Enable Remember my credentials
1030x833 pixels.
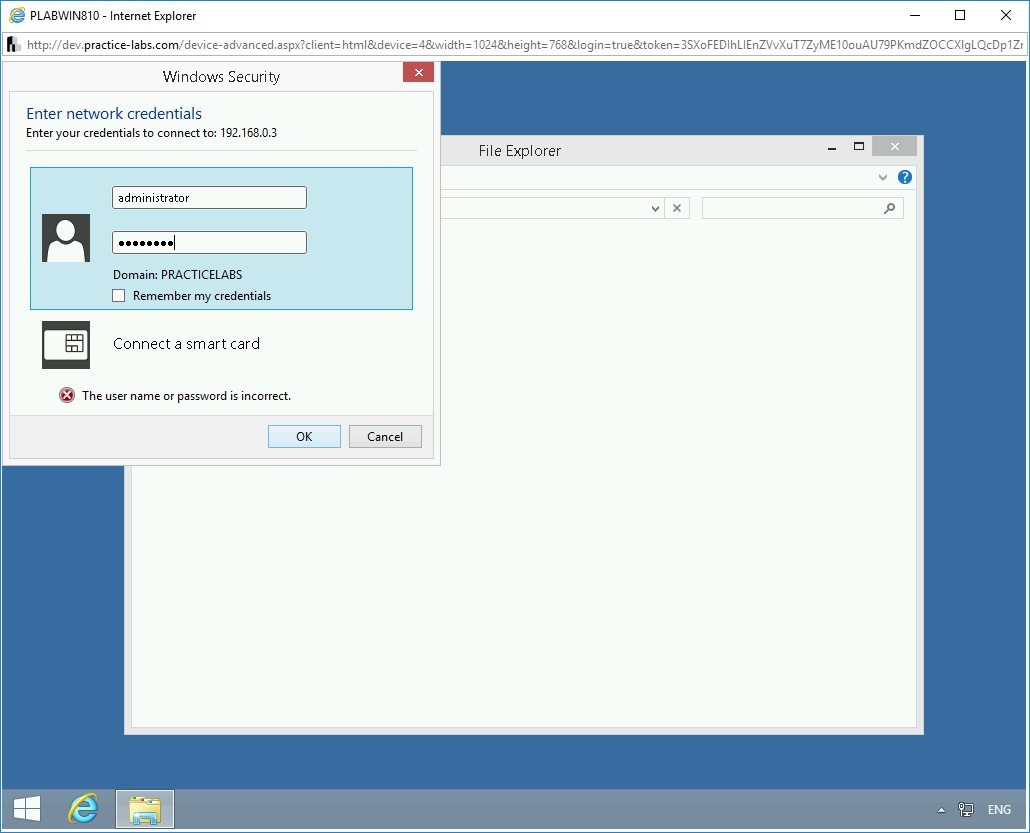coord(118,295)
